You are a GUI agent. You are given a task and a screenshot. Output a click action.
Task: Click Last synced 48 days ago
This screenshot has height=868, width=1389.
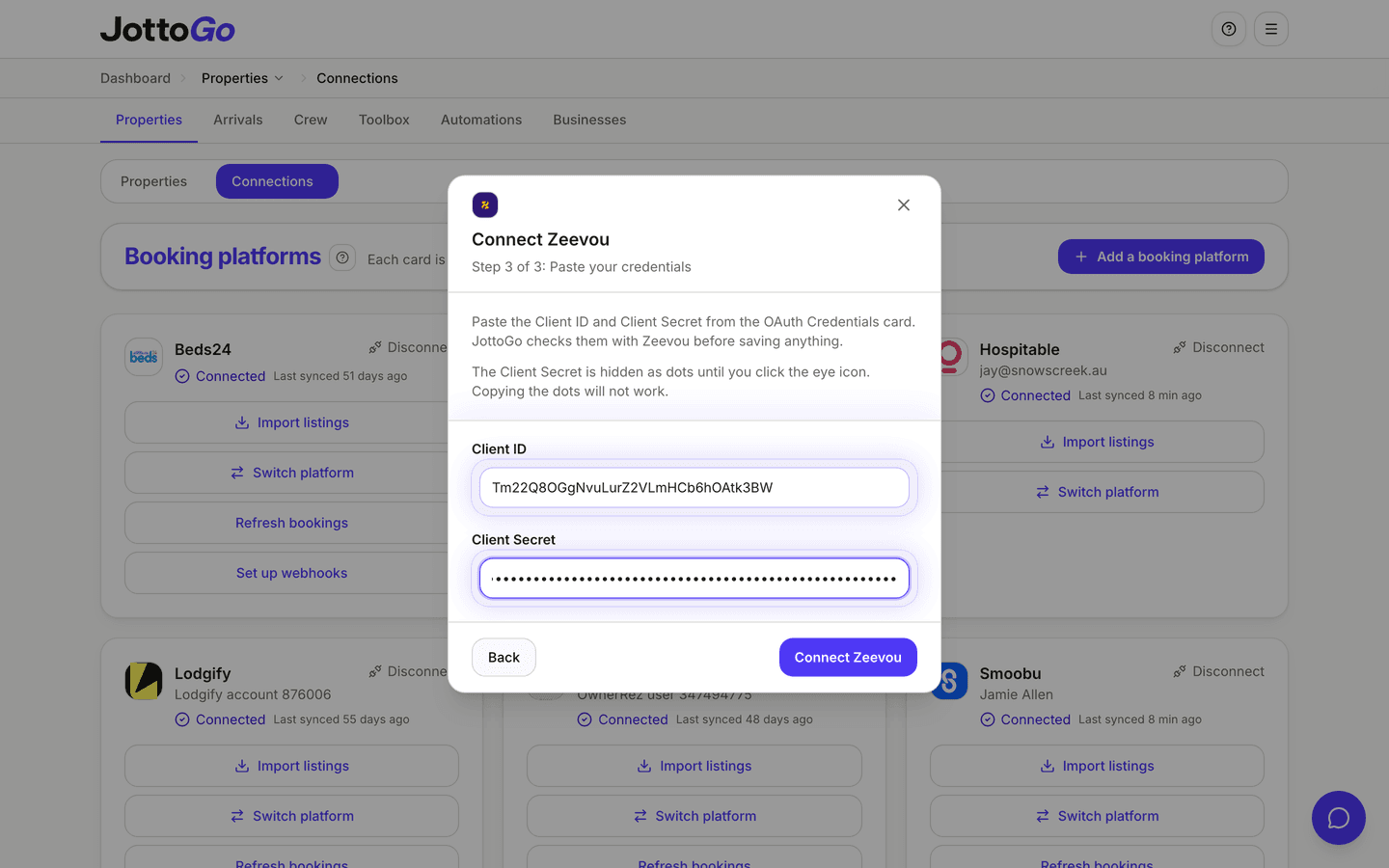click(x=745, y=719)
